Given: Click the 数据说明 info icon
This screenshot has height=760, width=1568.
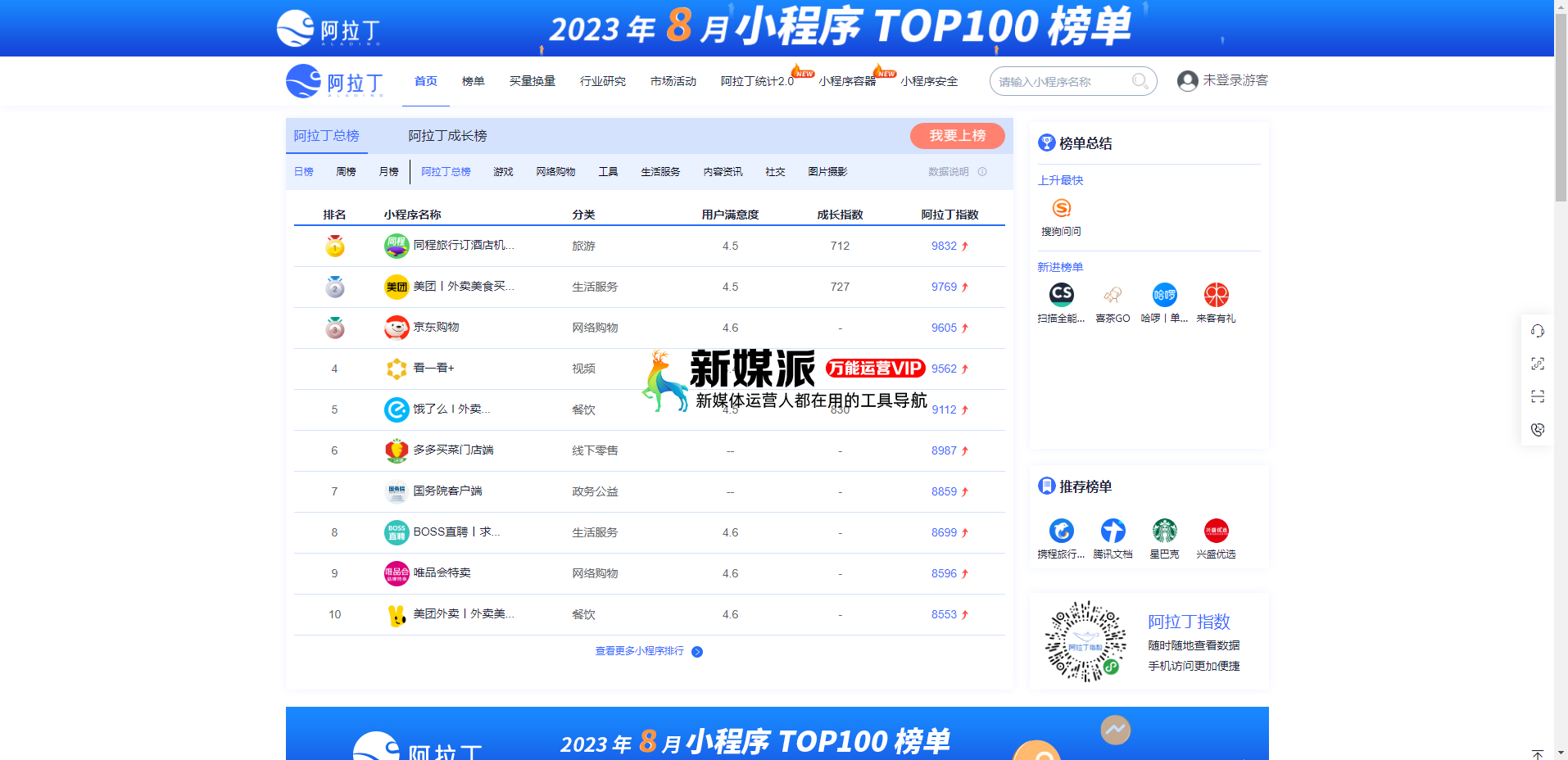Looking at the screenshot, I should click(x=982, y=172).
